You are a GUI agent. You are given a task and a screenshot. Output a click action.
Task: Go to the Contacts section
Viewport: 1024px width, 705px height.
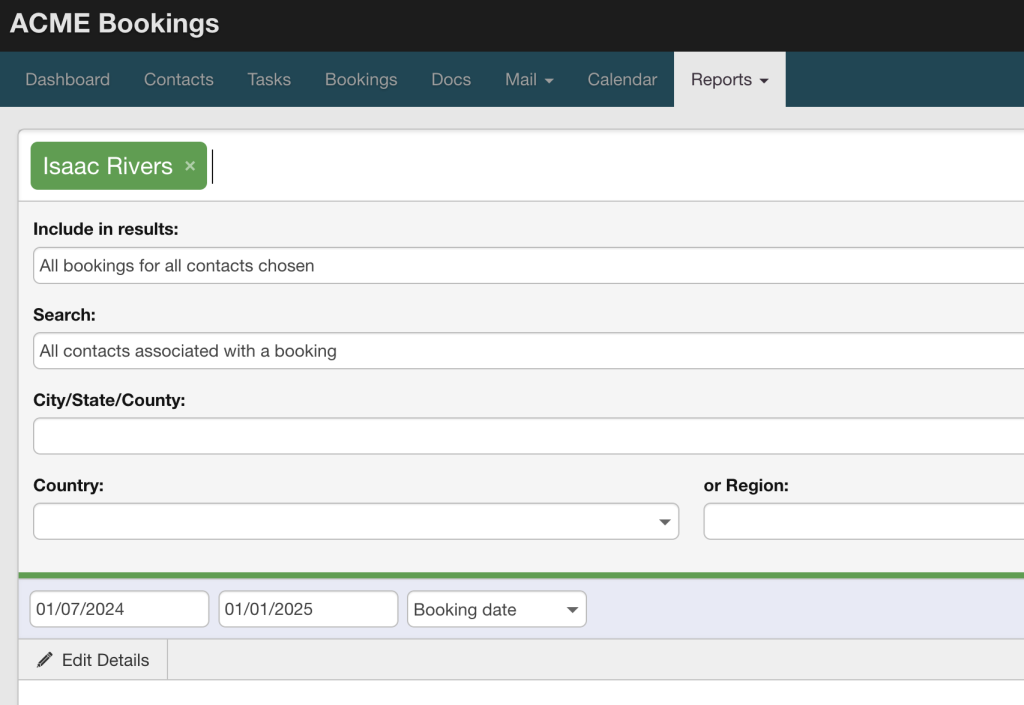click(x=178, y=79)
